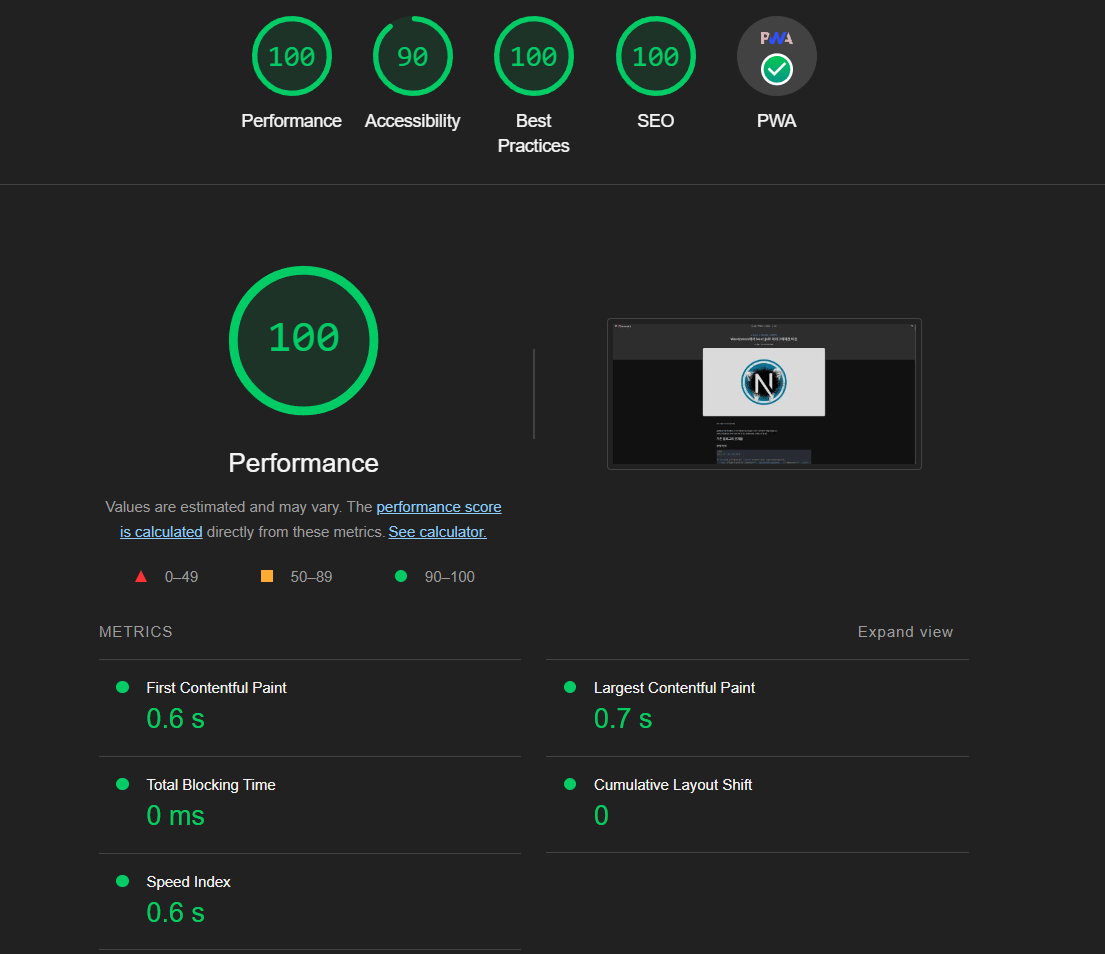The width and height of the screenshot is (1105, 954).
Task: Click the Cumulative Layout Shift metric
Action: click(672, 785)
